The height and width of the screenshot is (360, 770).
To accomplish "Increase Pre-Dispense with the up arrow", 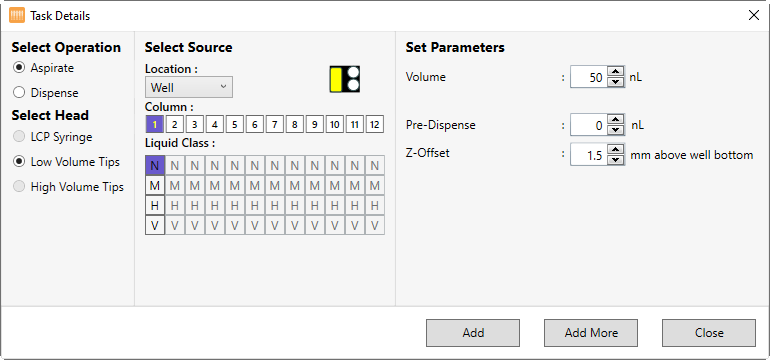I will [615, 119].
